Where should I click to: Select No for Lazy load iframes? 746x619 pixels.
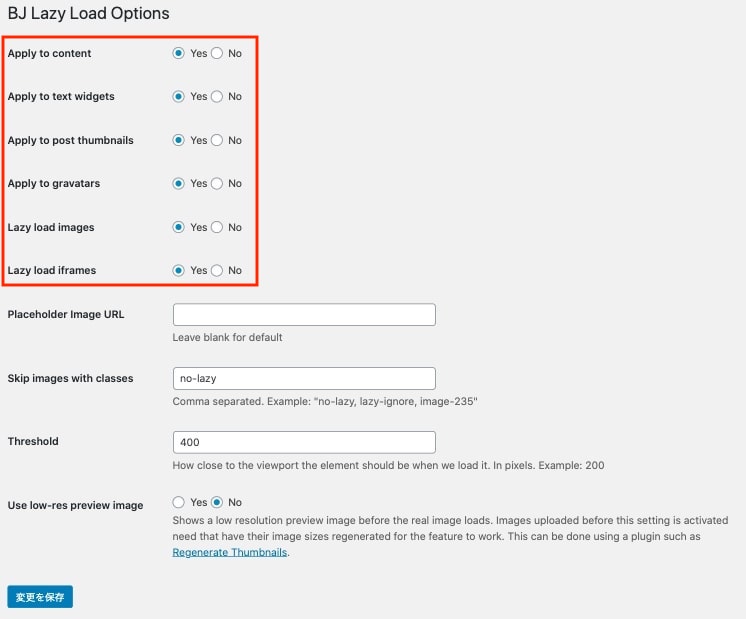217,270
